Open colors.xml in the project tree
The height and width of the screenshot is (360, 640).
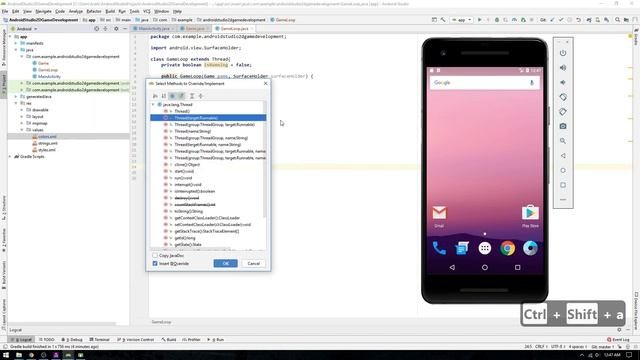click(x=47, y=137)
